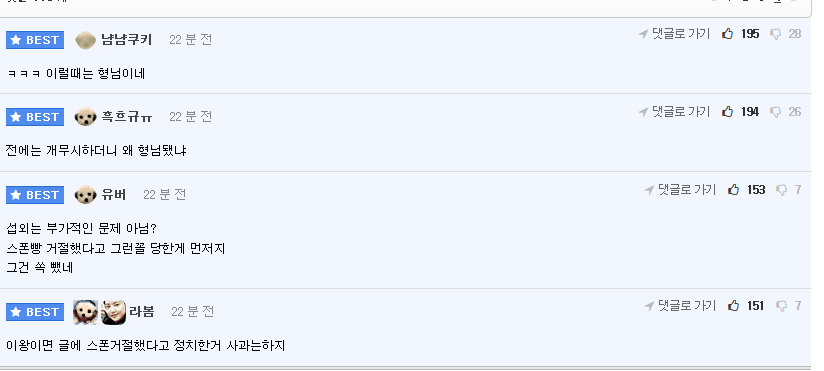The height and width of the screenshot is (371, 824).
Task: Click BEST badge on 라봄's comment
Action: 35,312
